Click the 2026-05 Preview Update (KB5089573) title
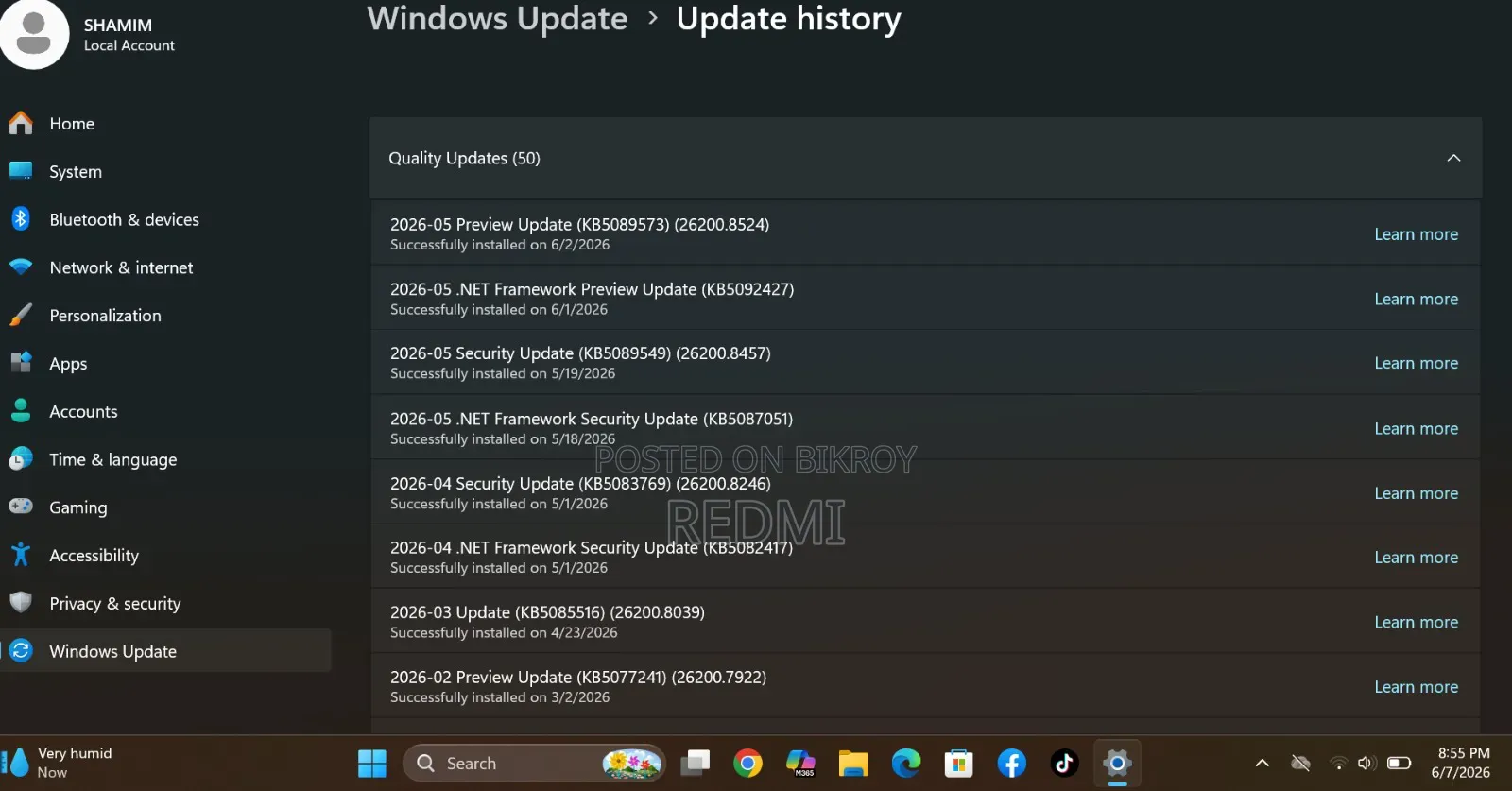Screen dimensions: 1512x791 coord(579,224)
